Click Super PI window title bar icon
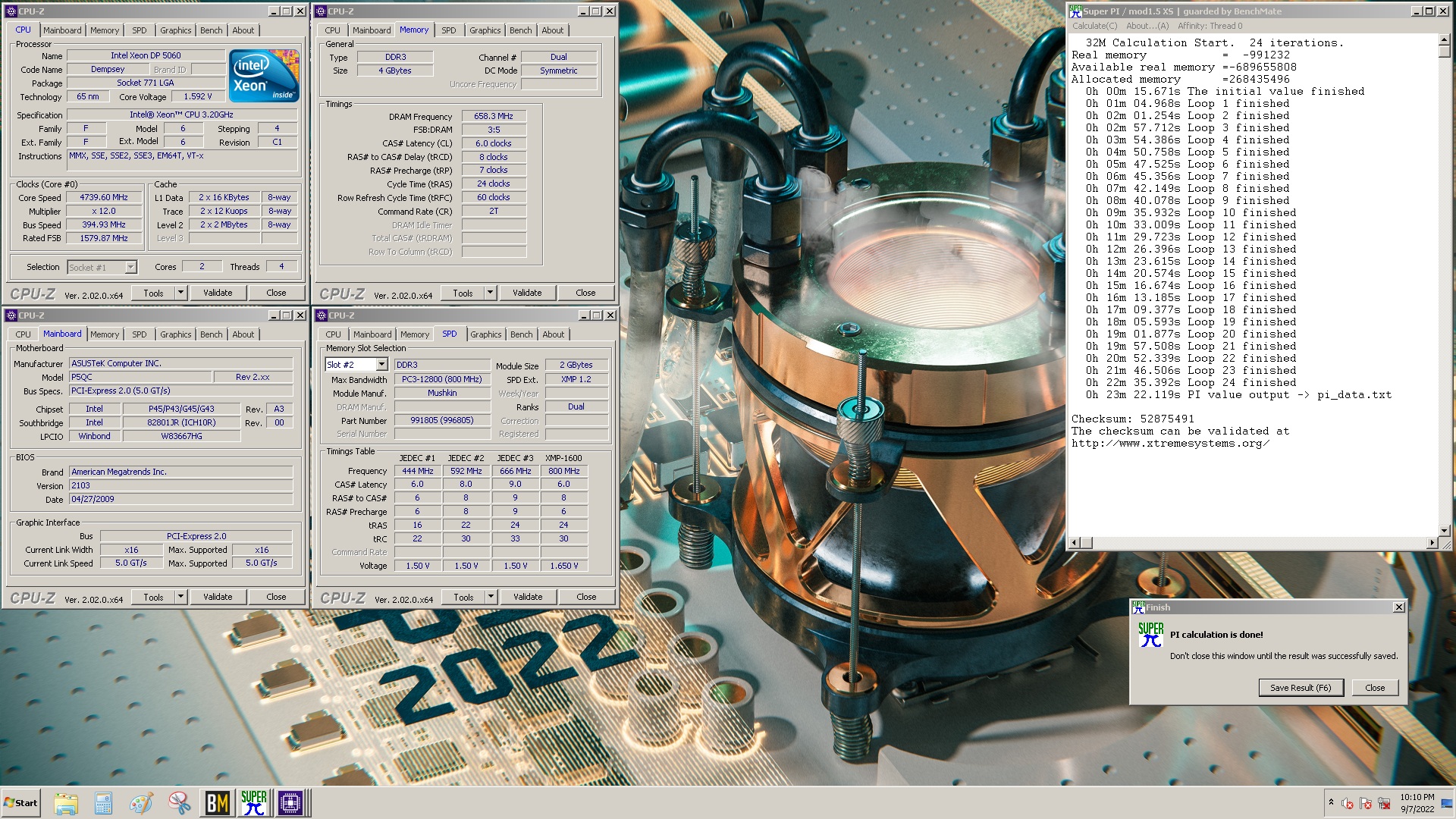 point(1075,11)
